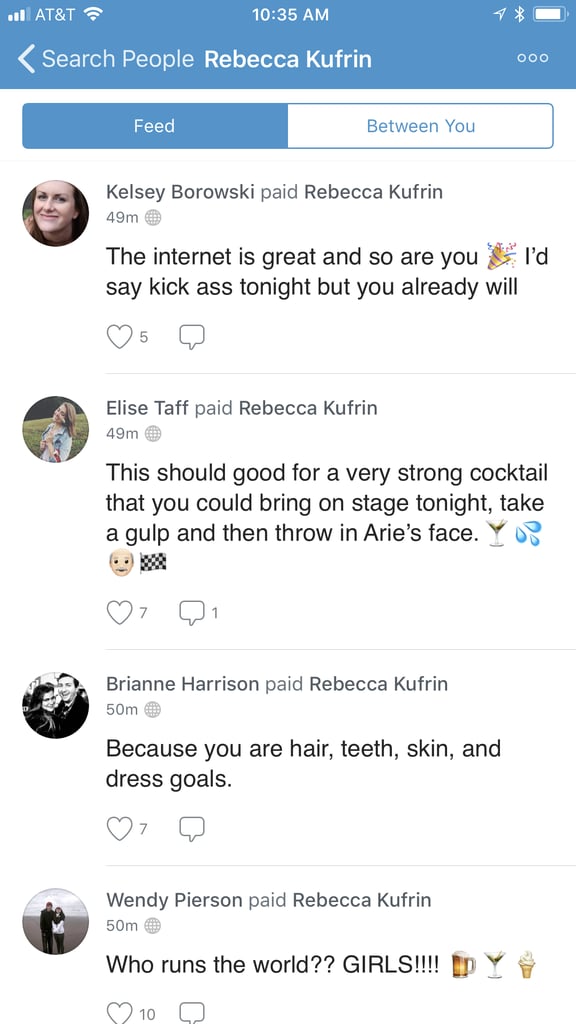This screenshot has width=576, height=1024.
Task: Tap Wendy Pierson's name link
Action: [174, 900]
